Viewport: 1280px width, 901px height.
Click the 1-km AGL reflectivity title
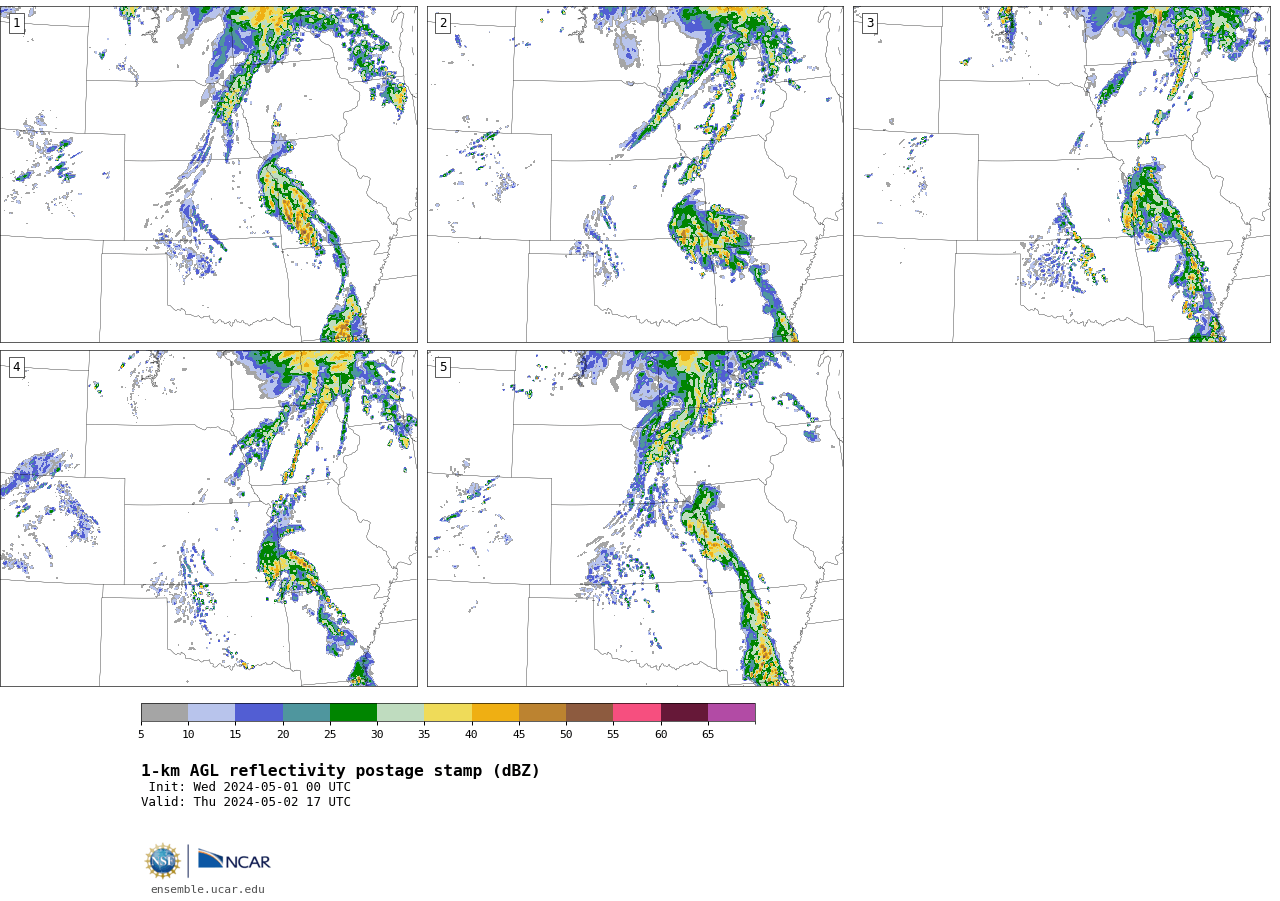coord(340,771)
